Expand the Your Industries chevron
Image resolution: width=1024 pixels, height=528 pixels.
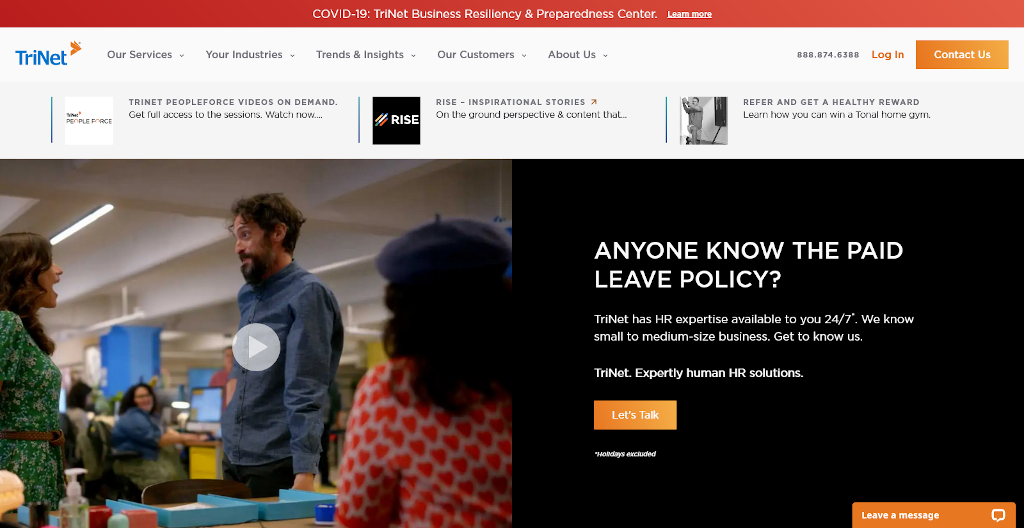[293, 56]
